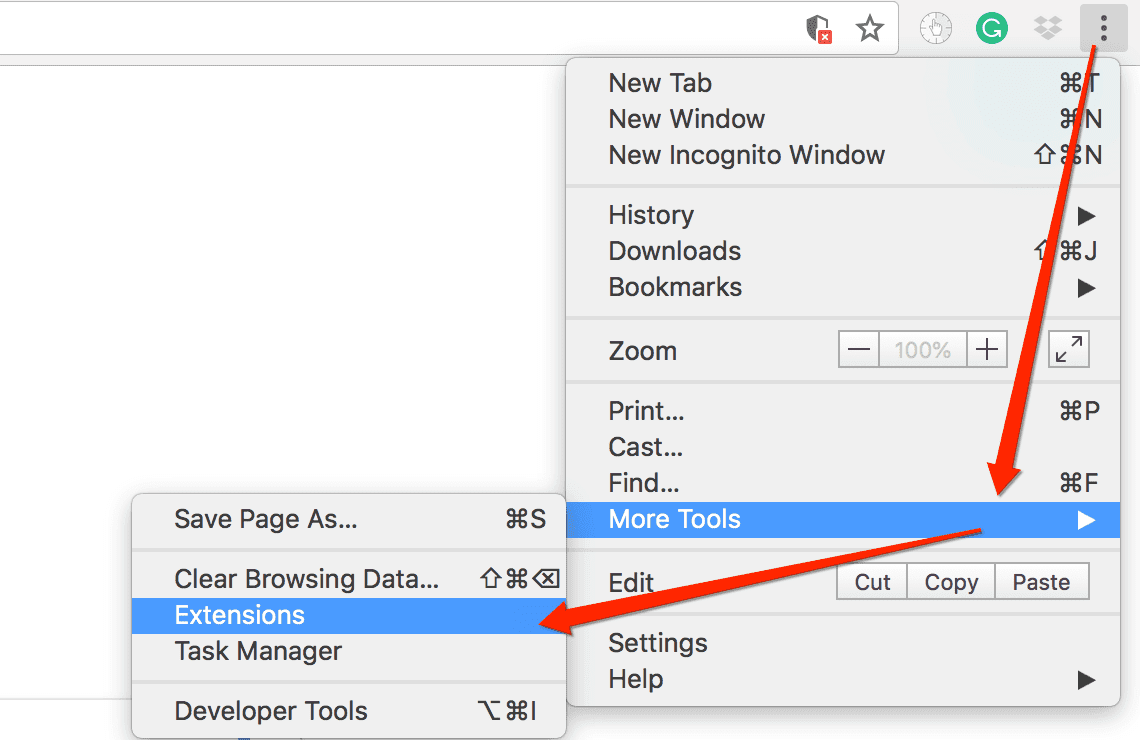Open Task Manager from the submenu
The image size is (1142, 740).
258,651
